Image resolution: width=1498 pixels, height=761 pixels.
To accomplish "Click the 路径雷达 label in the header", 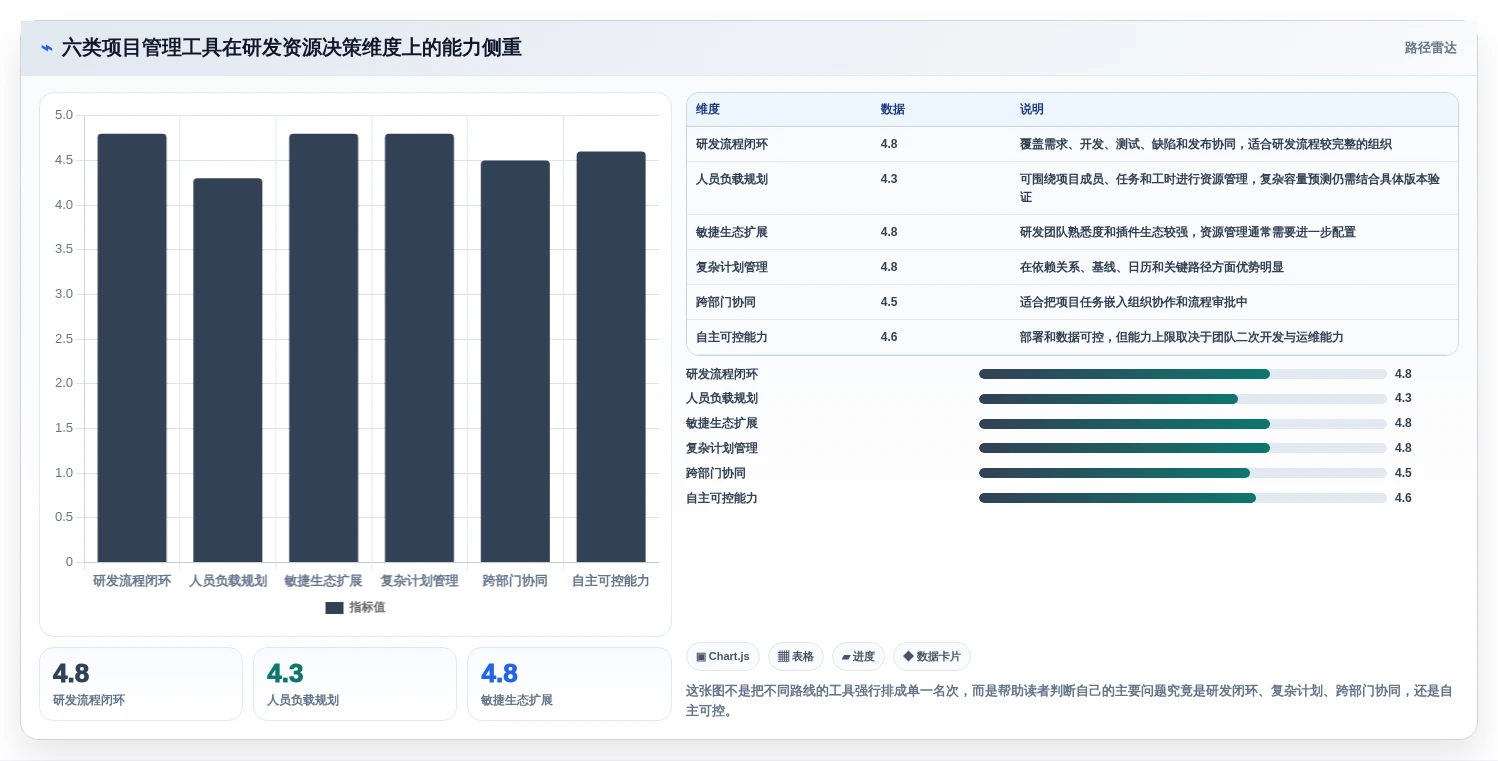I will pyautogui.click(x=1430, y=48).
